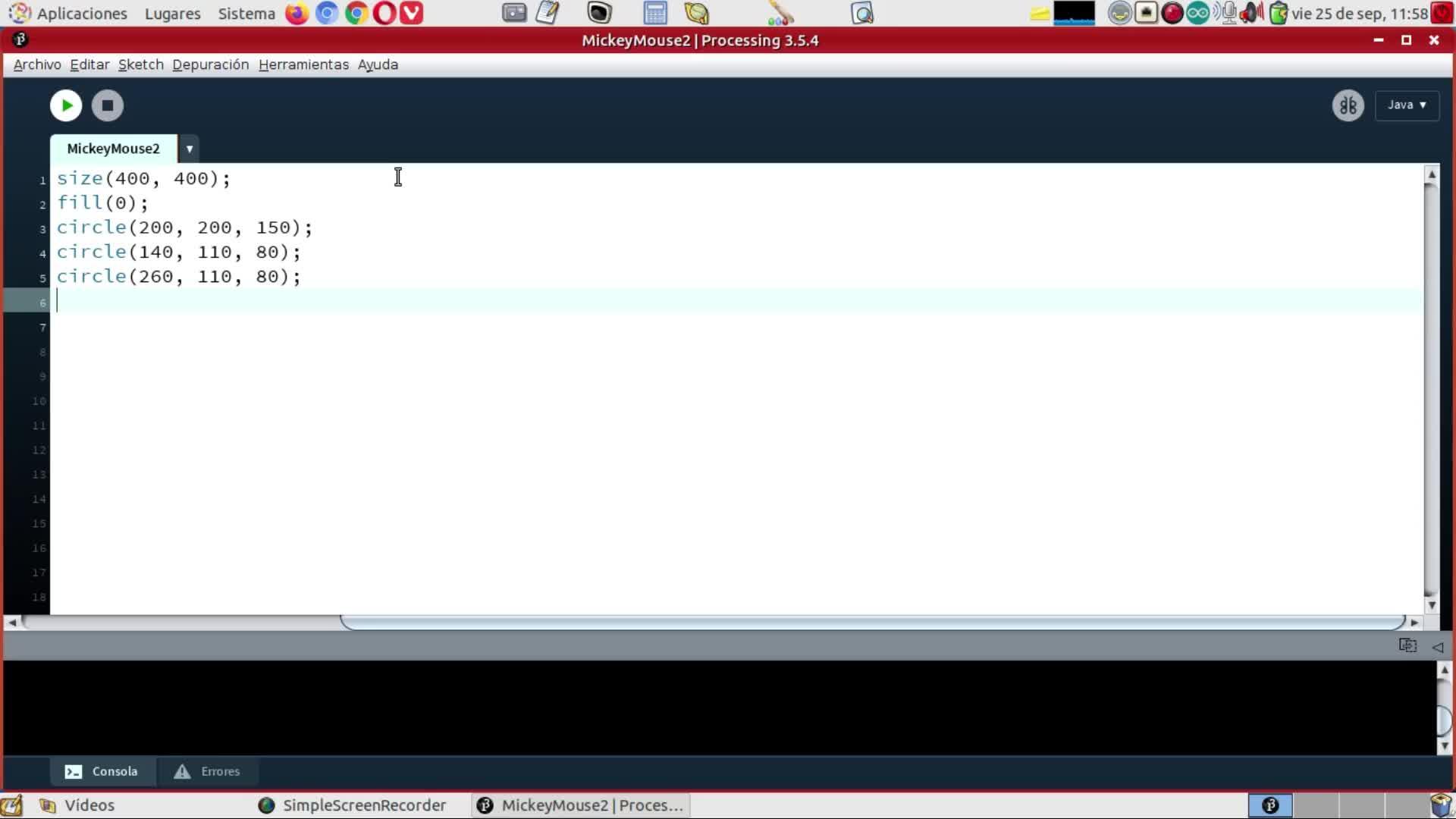Open the Java mode dropdown

click(1407, 105)
